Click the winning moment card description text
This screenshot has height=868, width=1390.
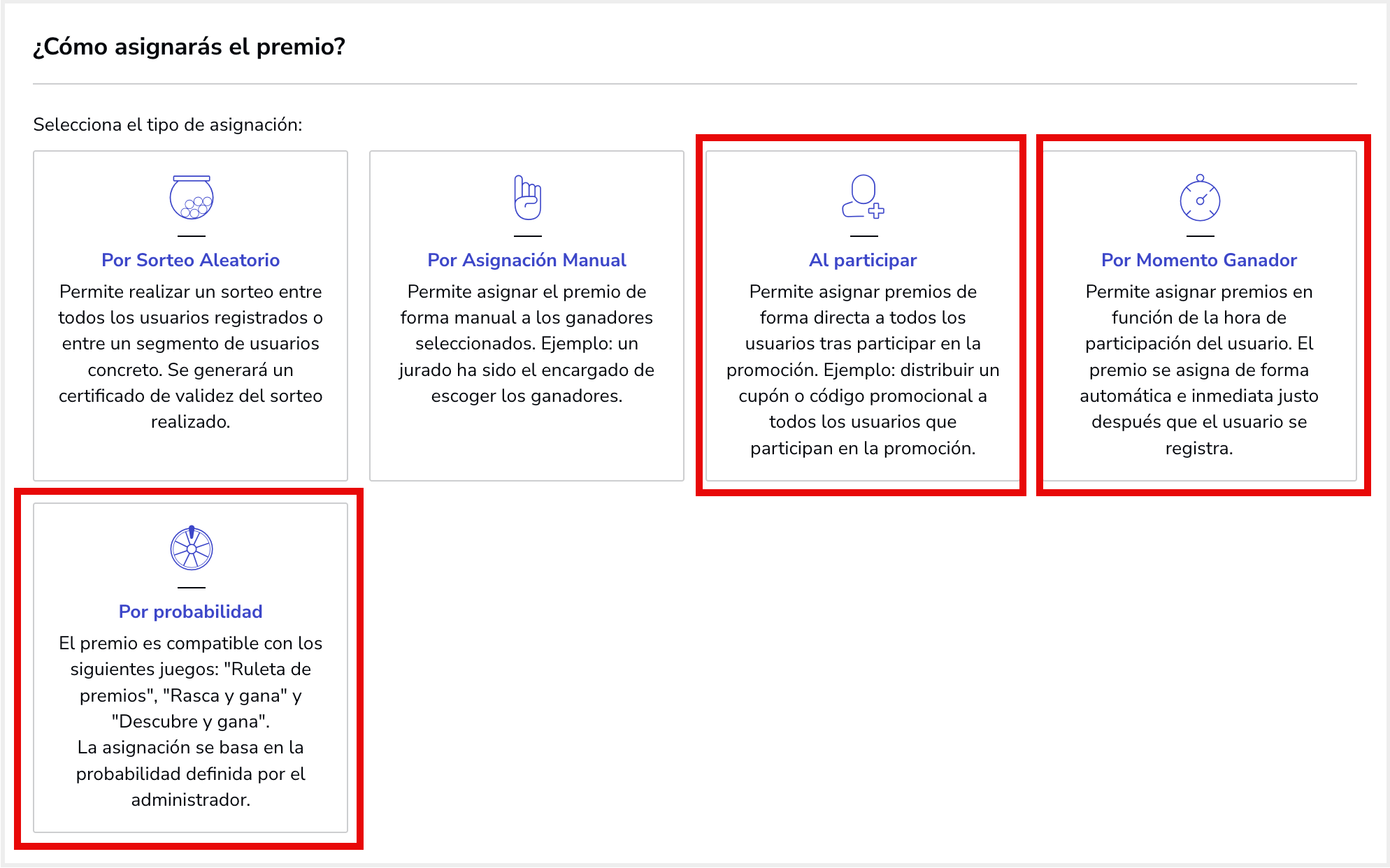point(1199,370)
